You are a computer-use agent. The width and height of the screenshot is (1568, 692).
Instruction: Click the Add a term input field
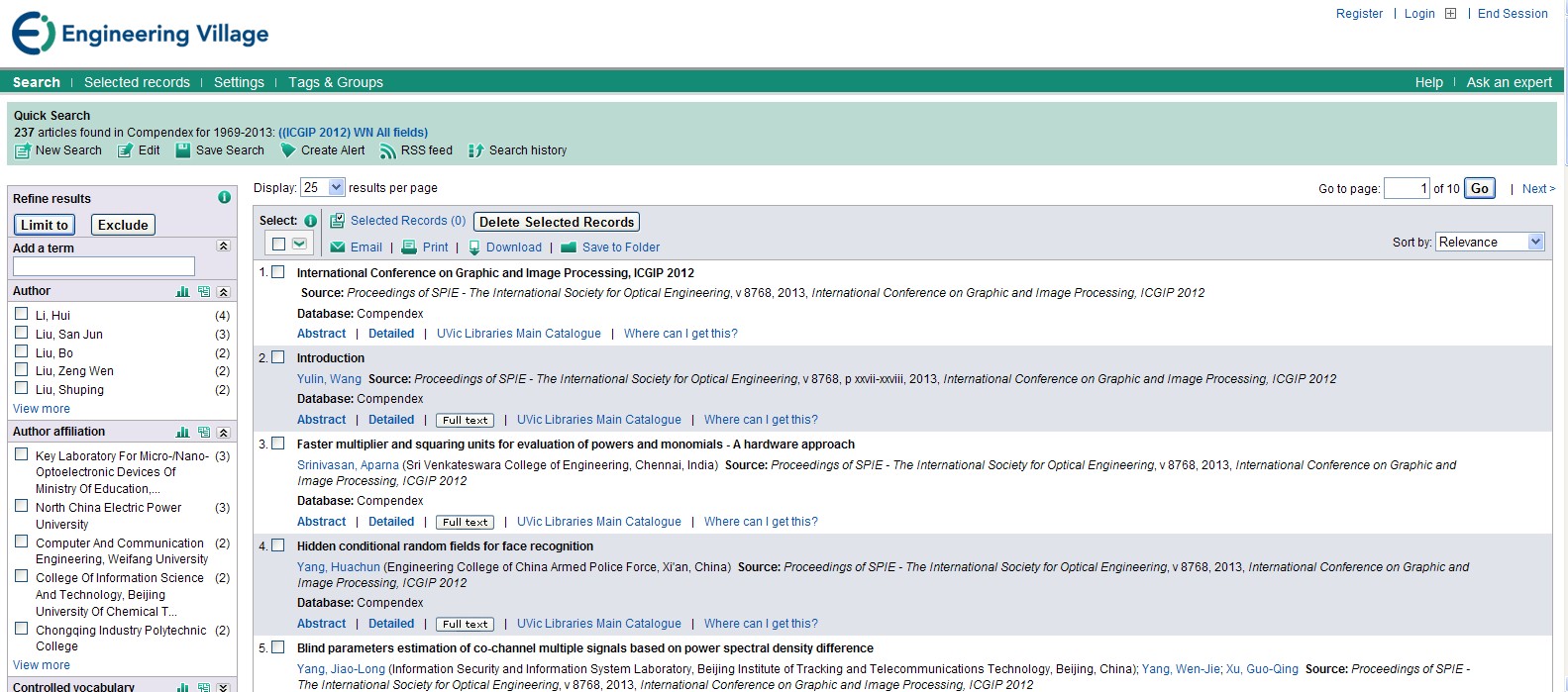104,266
